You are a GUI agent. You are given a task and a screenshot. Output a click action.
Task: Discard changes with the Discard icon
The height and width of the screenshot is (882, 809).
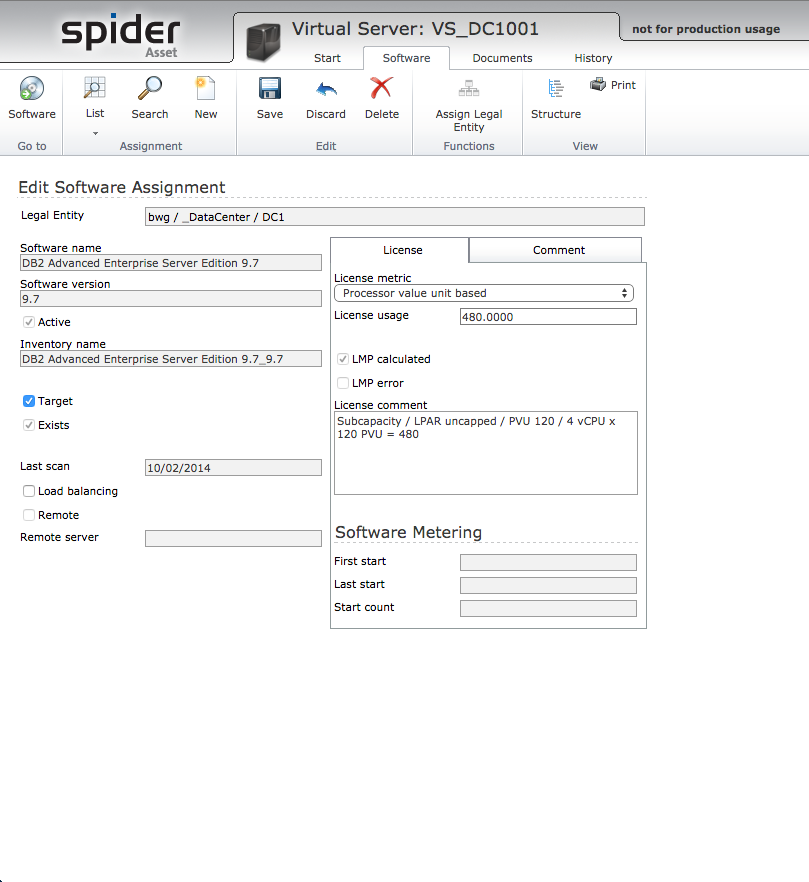tap(326, 90)
